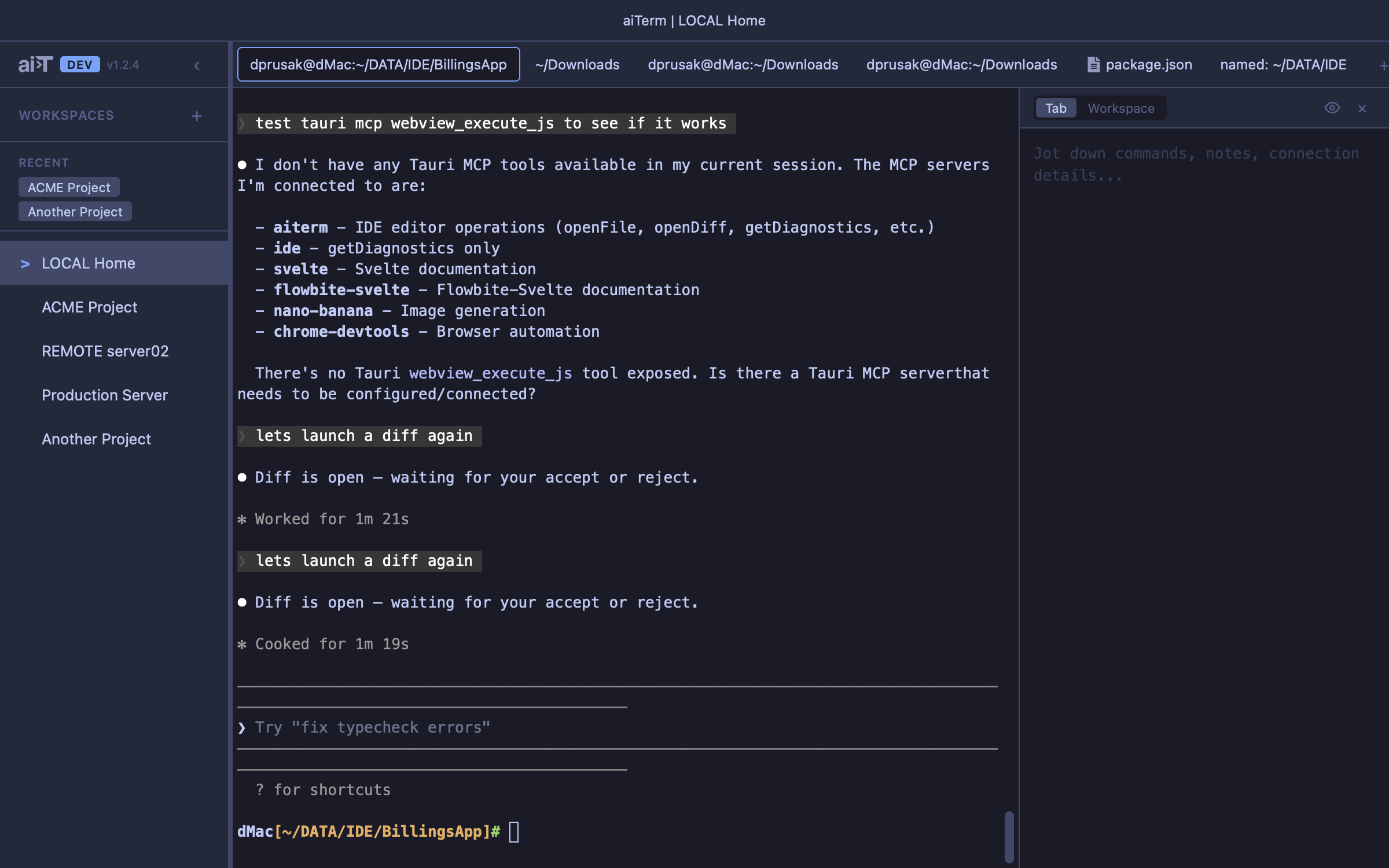This screenshot has height=868, width=1389.
Task: Add a new workspace with the plus icon
Action: point(197,116)
